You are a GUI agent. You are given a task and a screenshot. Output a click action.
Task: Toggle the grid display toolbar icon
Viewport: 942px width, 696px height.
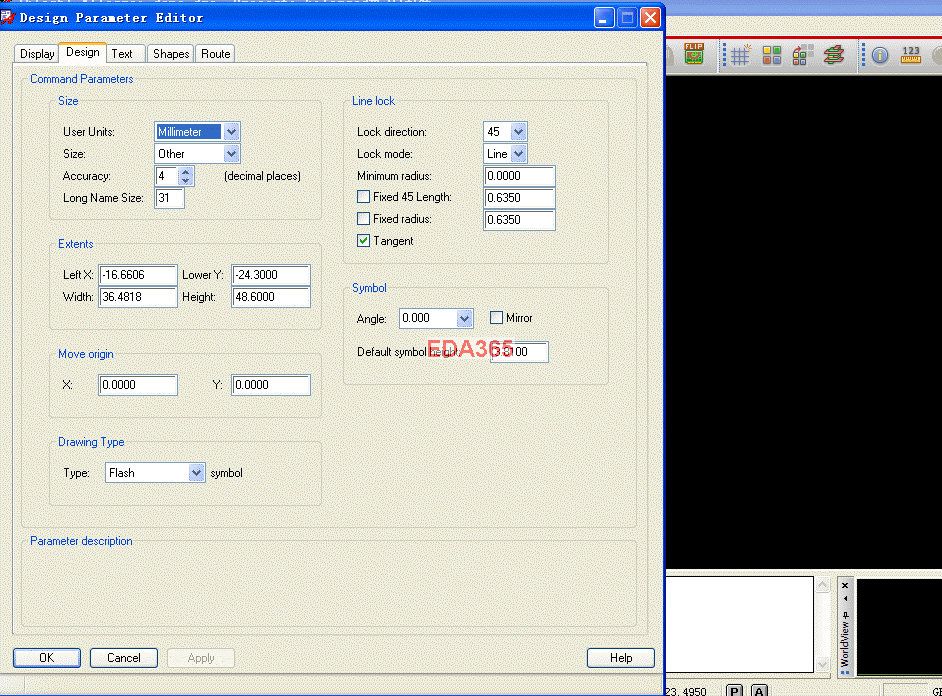[741, 55]
